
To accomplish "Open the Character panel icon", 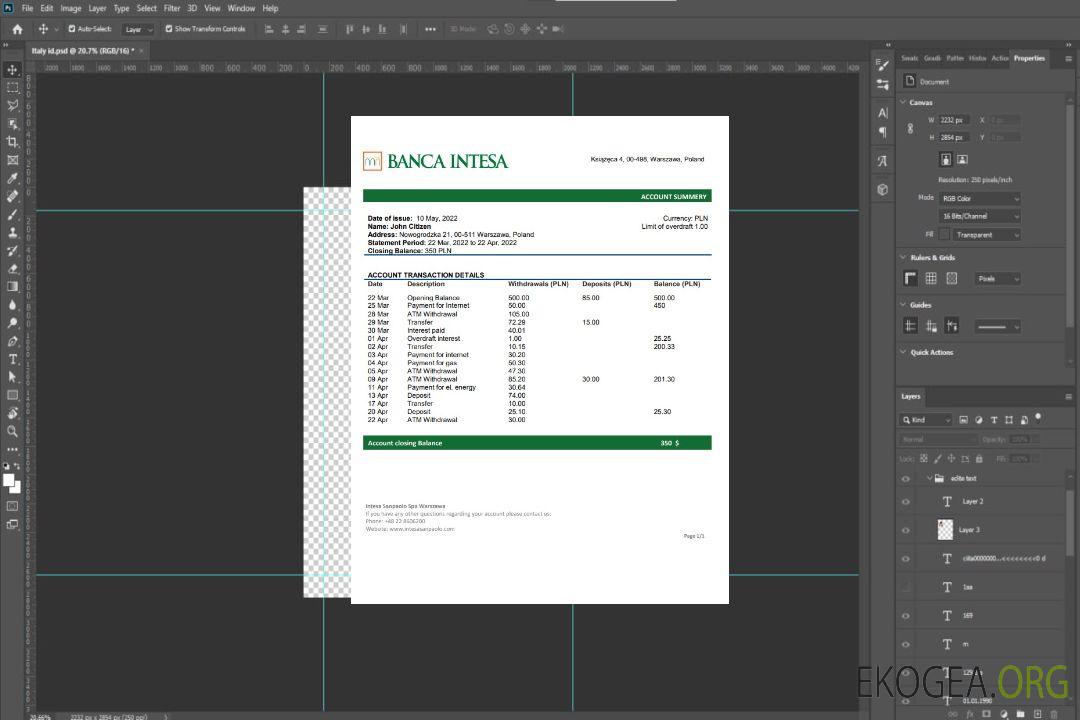I will [x=882, y=112].
